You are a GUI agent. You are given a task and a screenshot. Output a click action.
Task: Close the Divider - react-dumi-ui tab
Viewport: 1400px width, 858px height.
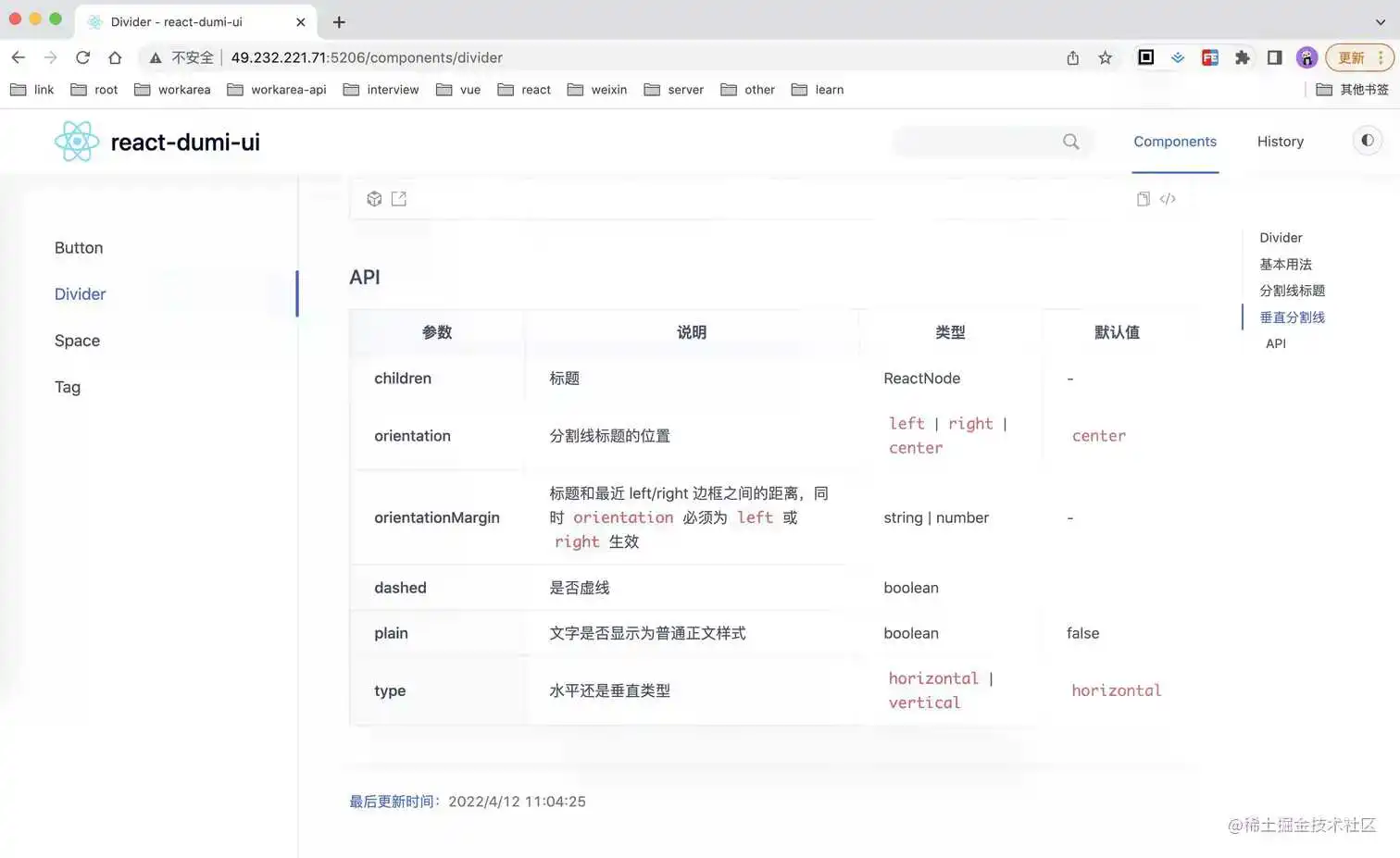pos(300,22)
